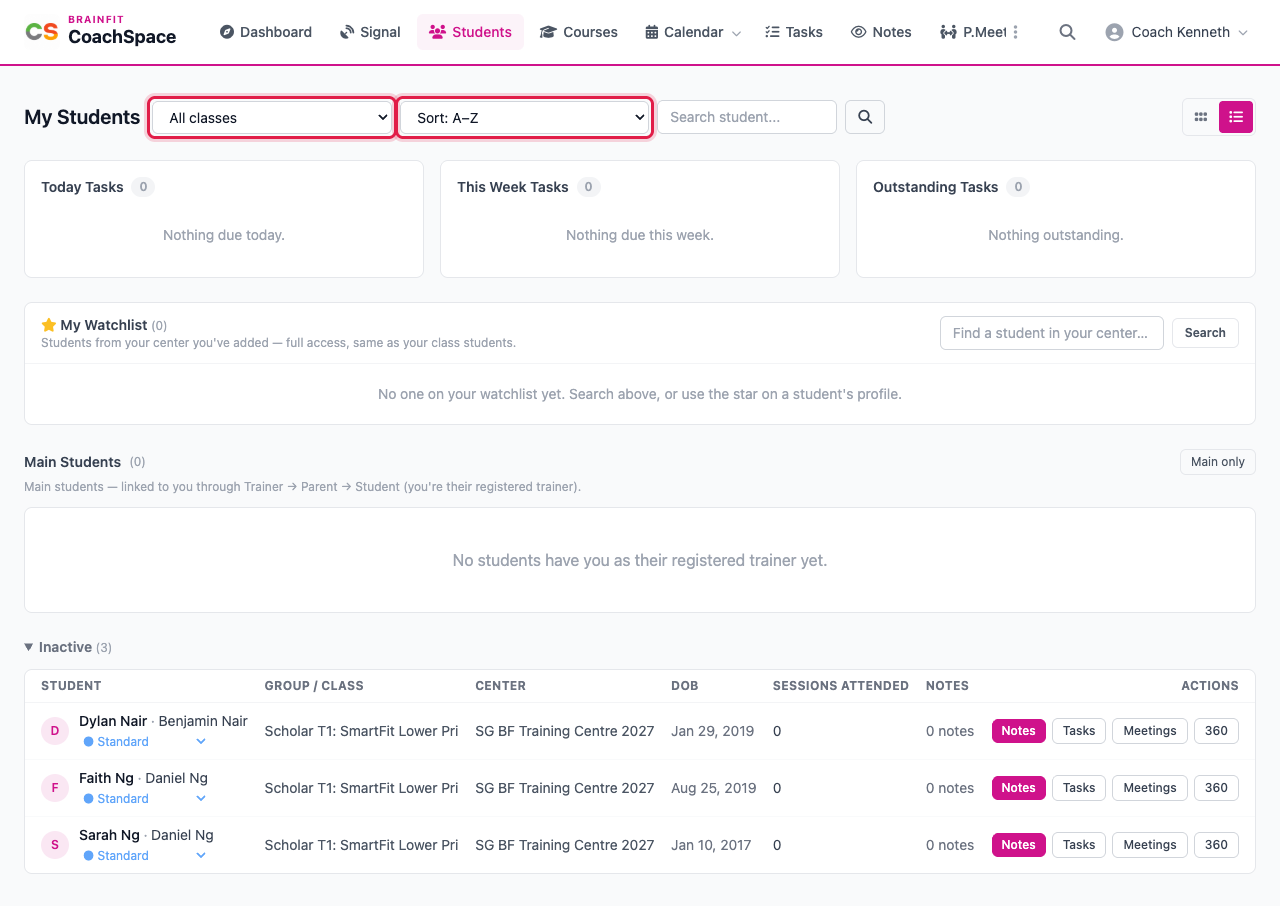This screenshot has width=1280, height=906.
Task: Click the student search magnifier button
Action: click(865, 117)
